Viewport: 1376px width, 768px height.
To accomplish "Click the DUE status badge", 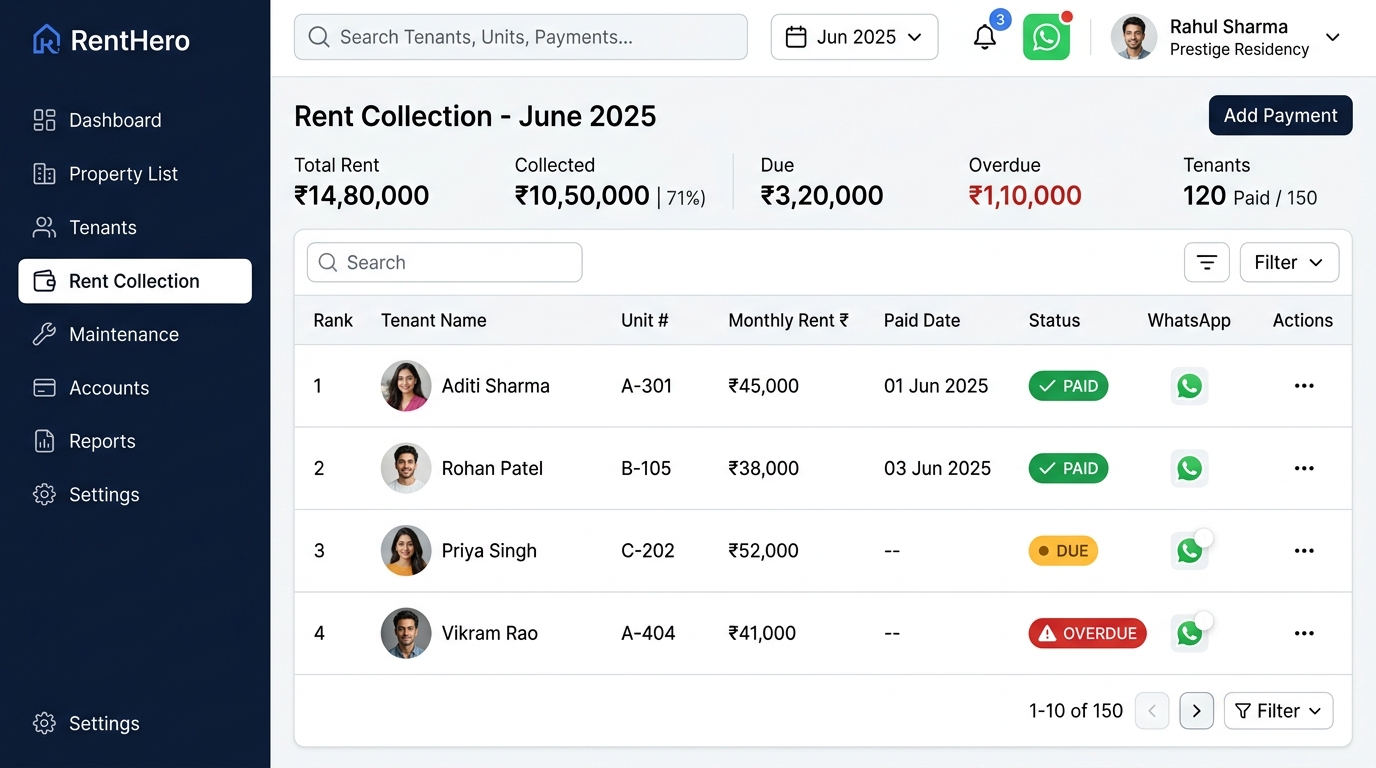I will coord(1063,551).
